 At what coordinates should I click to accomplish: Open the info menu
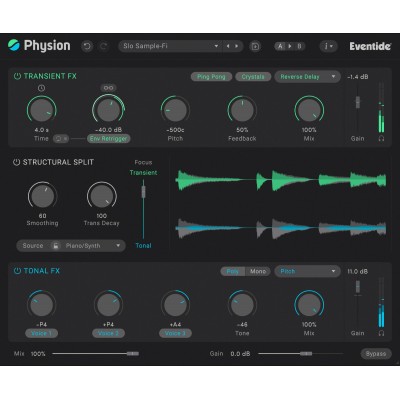coord(328,46)
